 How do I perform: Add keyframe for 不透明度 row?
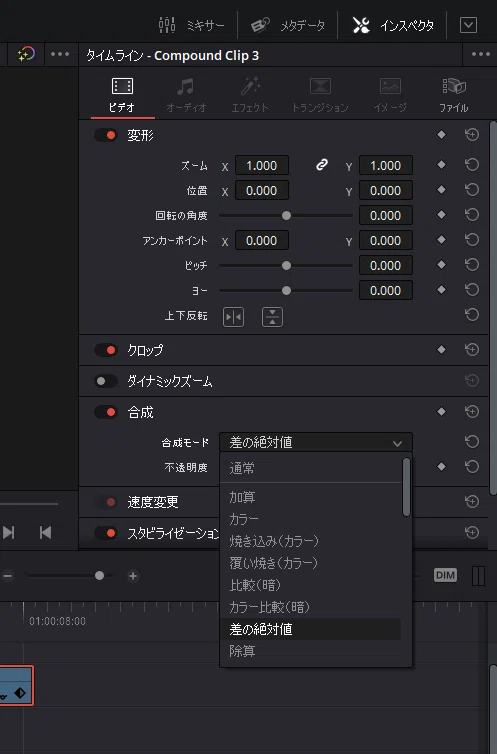click(x=441, y=466)
